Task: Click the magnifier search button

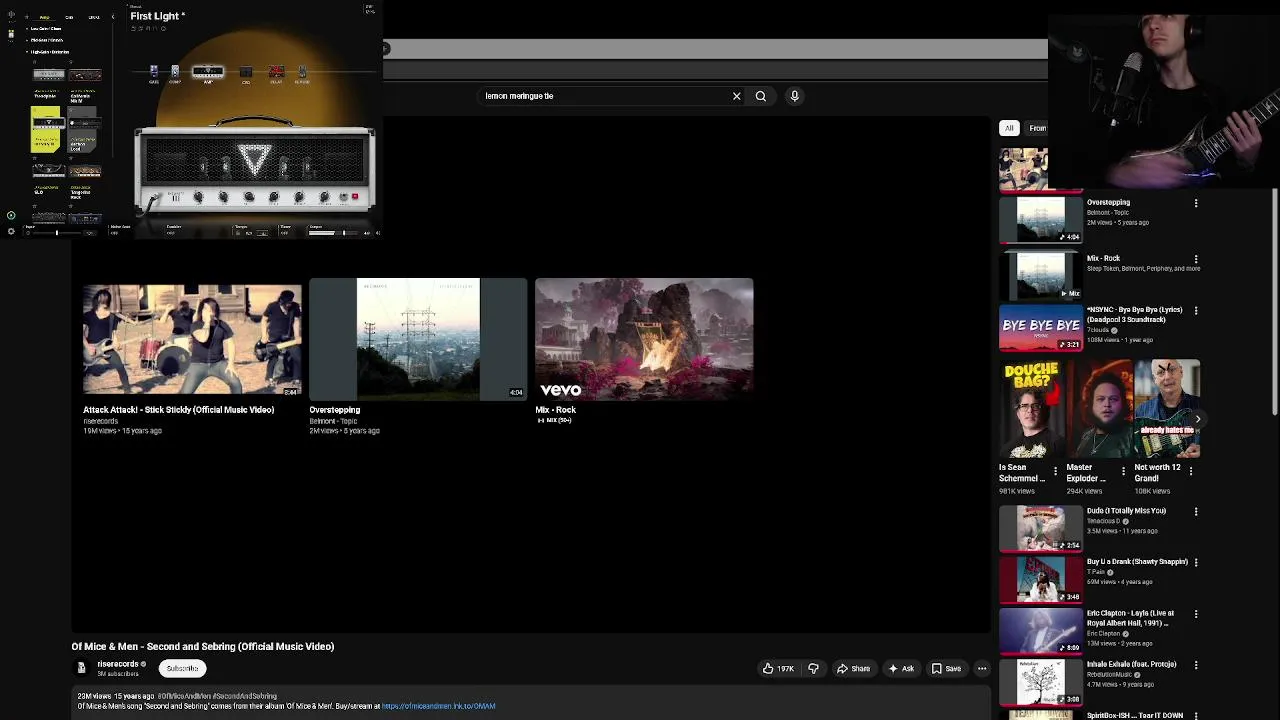Action: 761,96
